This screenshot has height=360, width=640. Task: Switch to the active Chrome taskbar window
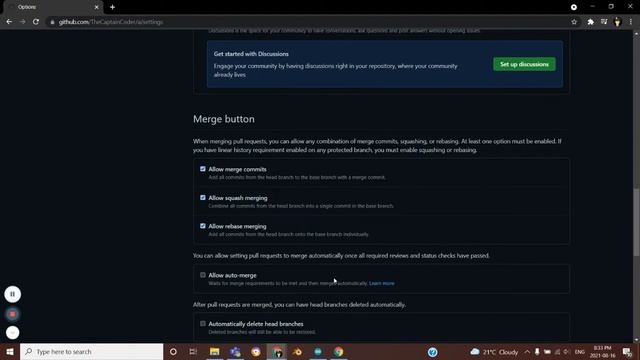[x=277, y=351]
